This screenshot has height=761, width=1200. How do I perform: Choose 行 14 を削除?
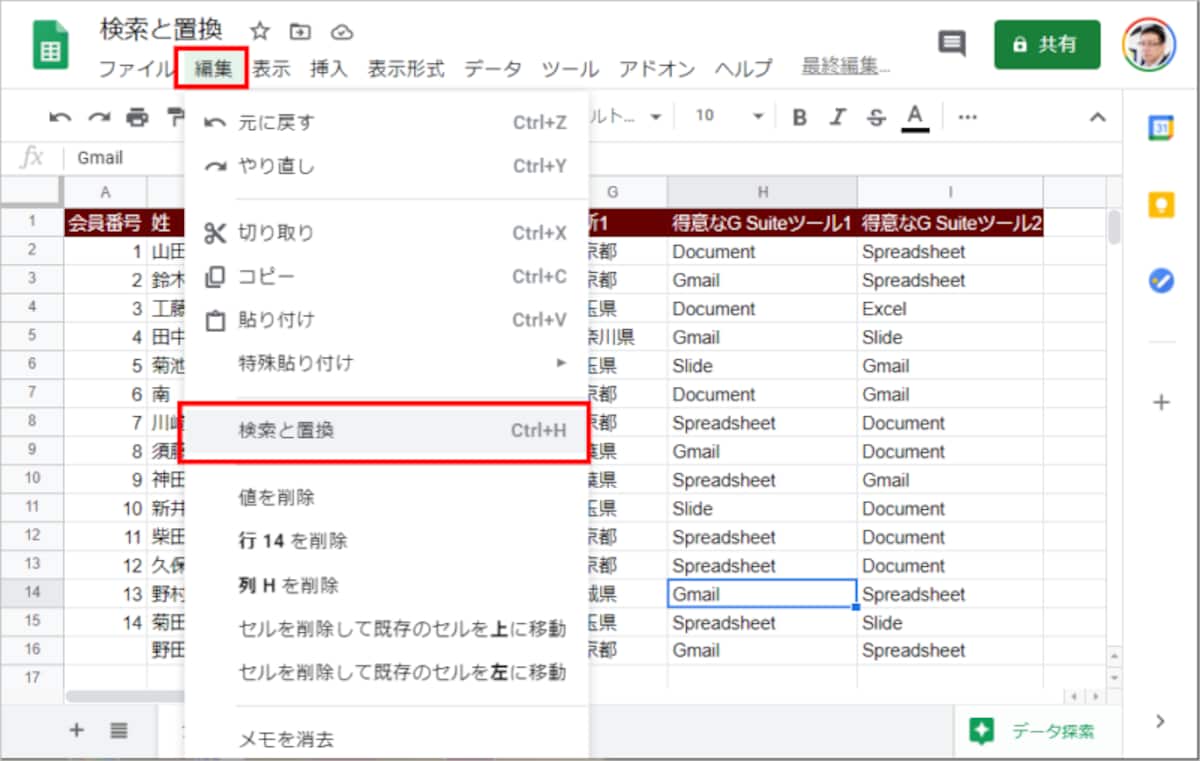pyautogui.click(x=386, y=541)
